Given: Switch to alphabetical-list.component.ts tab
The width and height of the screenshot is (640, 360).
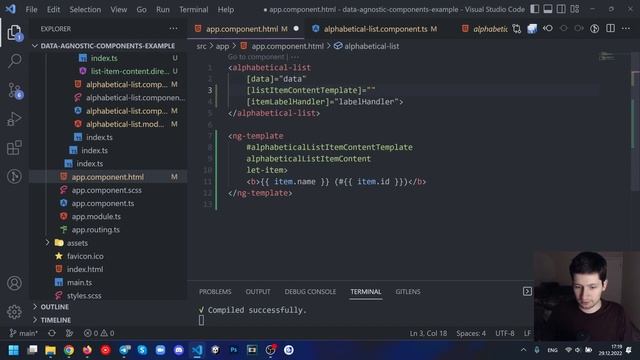Looking at the screenshot, I should point(375,29).
